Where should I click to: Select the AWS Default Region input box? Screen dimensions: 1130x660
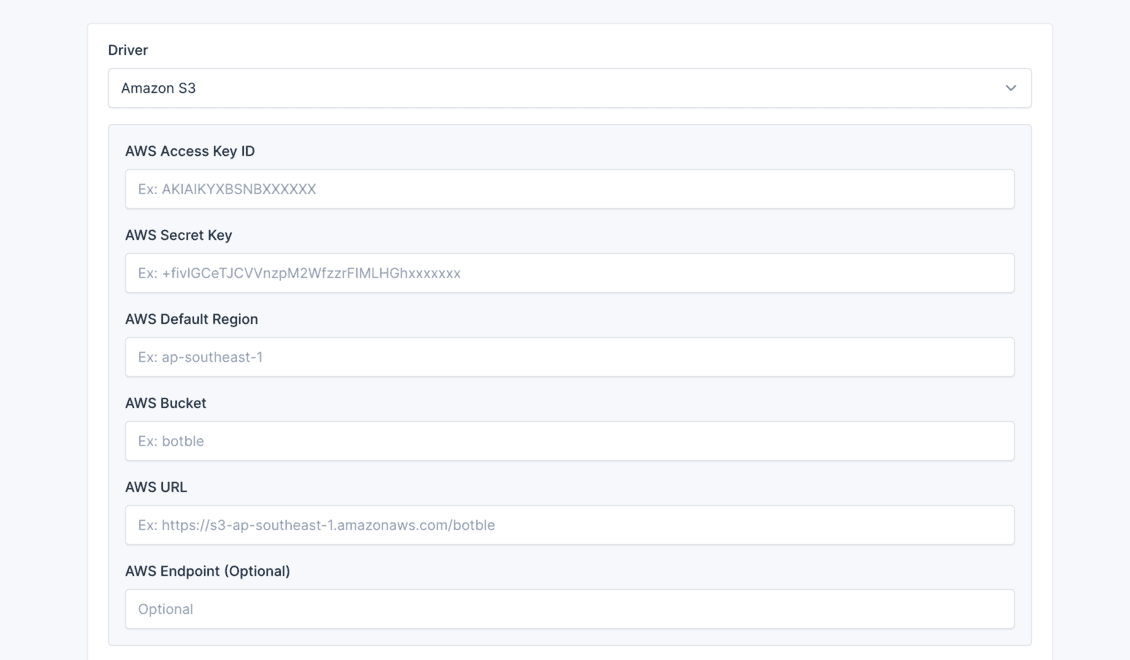569,357
